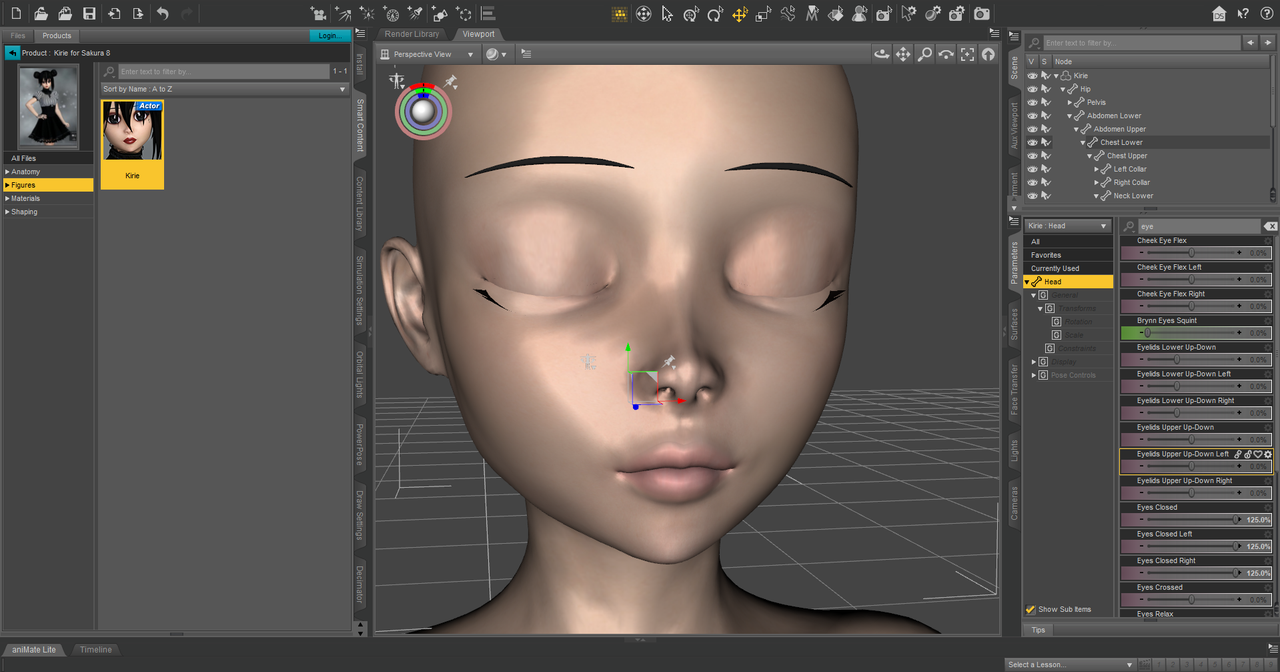1280x672 pixels.
Task: Toggle visibility eye for Neck Lower
Action: (1033, 195)
